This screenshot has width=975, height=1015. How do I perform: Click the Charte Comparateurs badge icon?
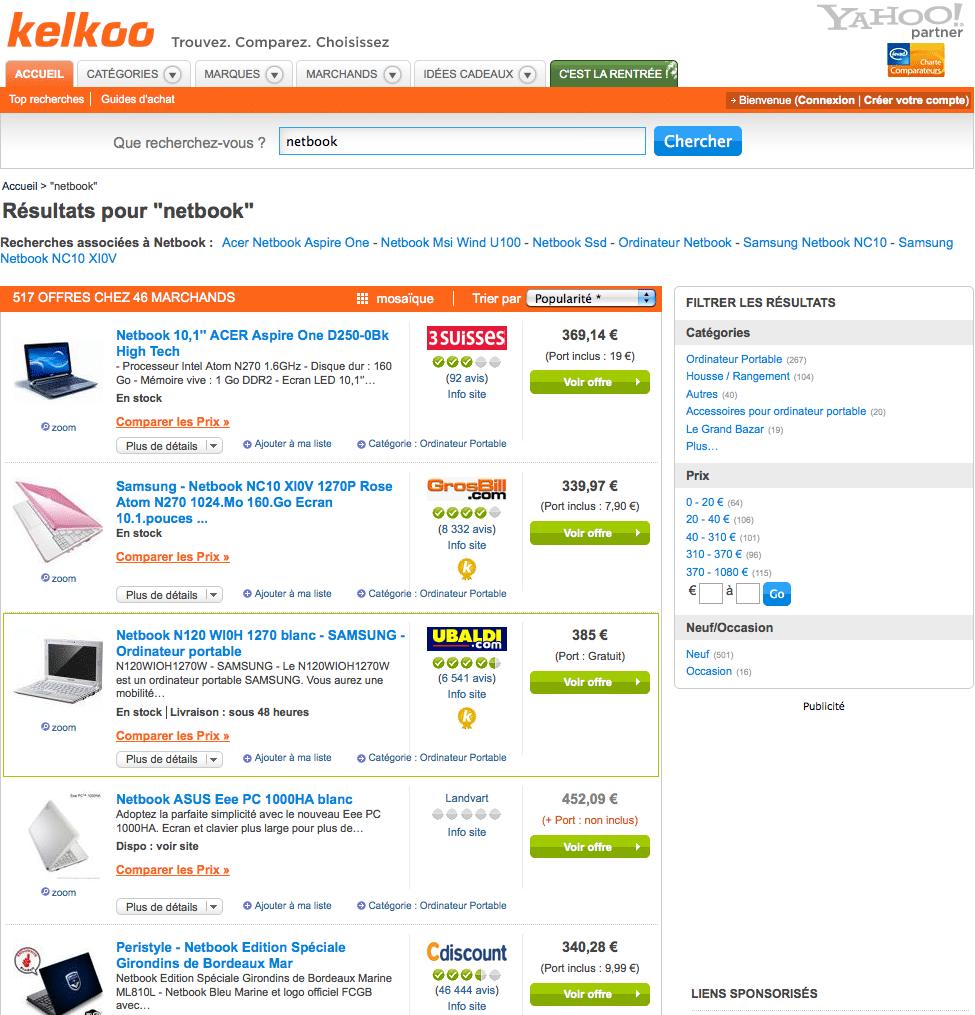pos(915,60)
